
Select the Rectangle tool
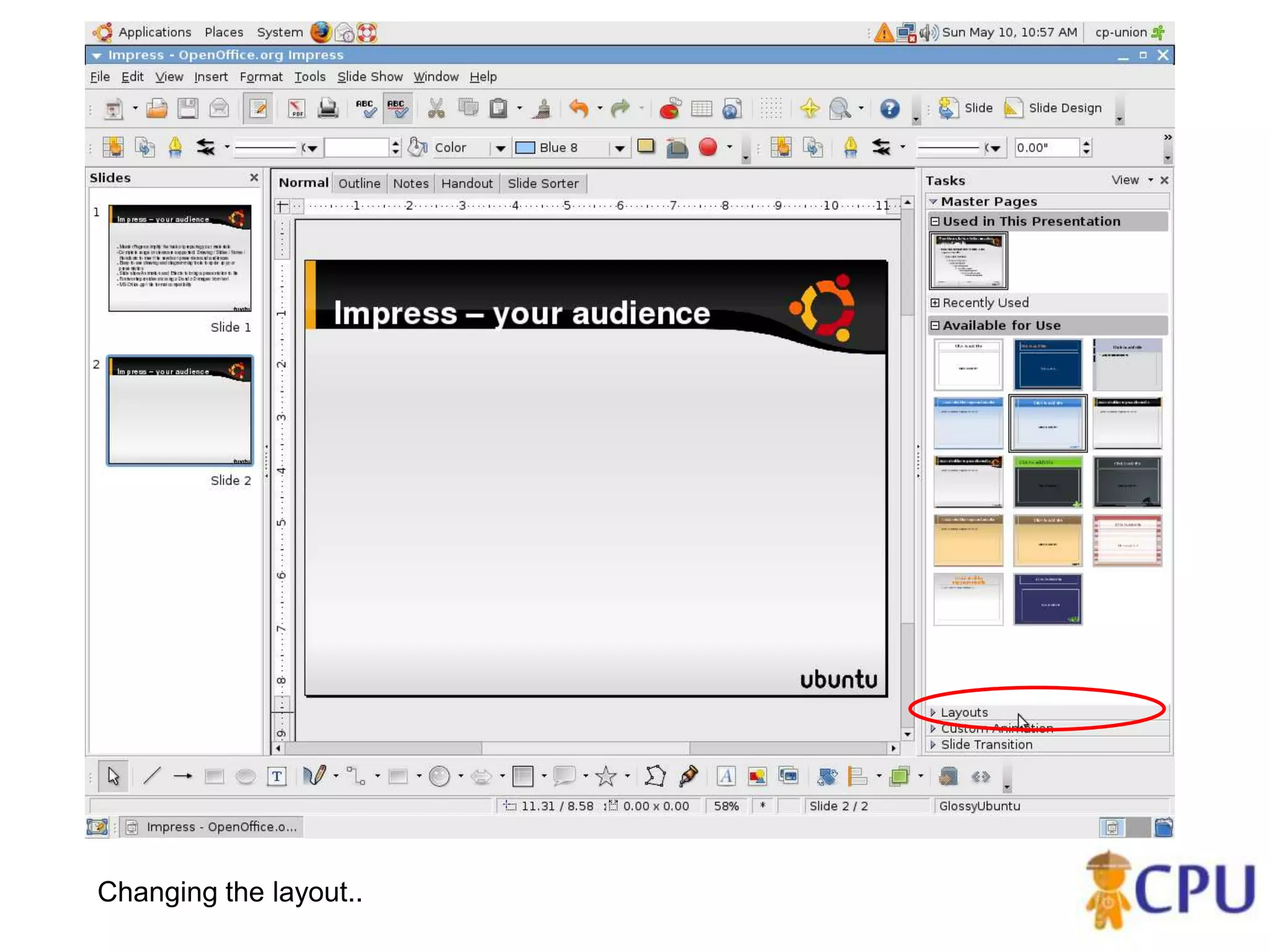[x=214, y=776]
